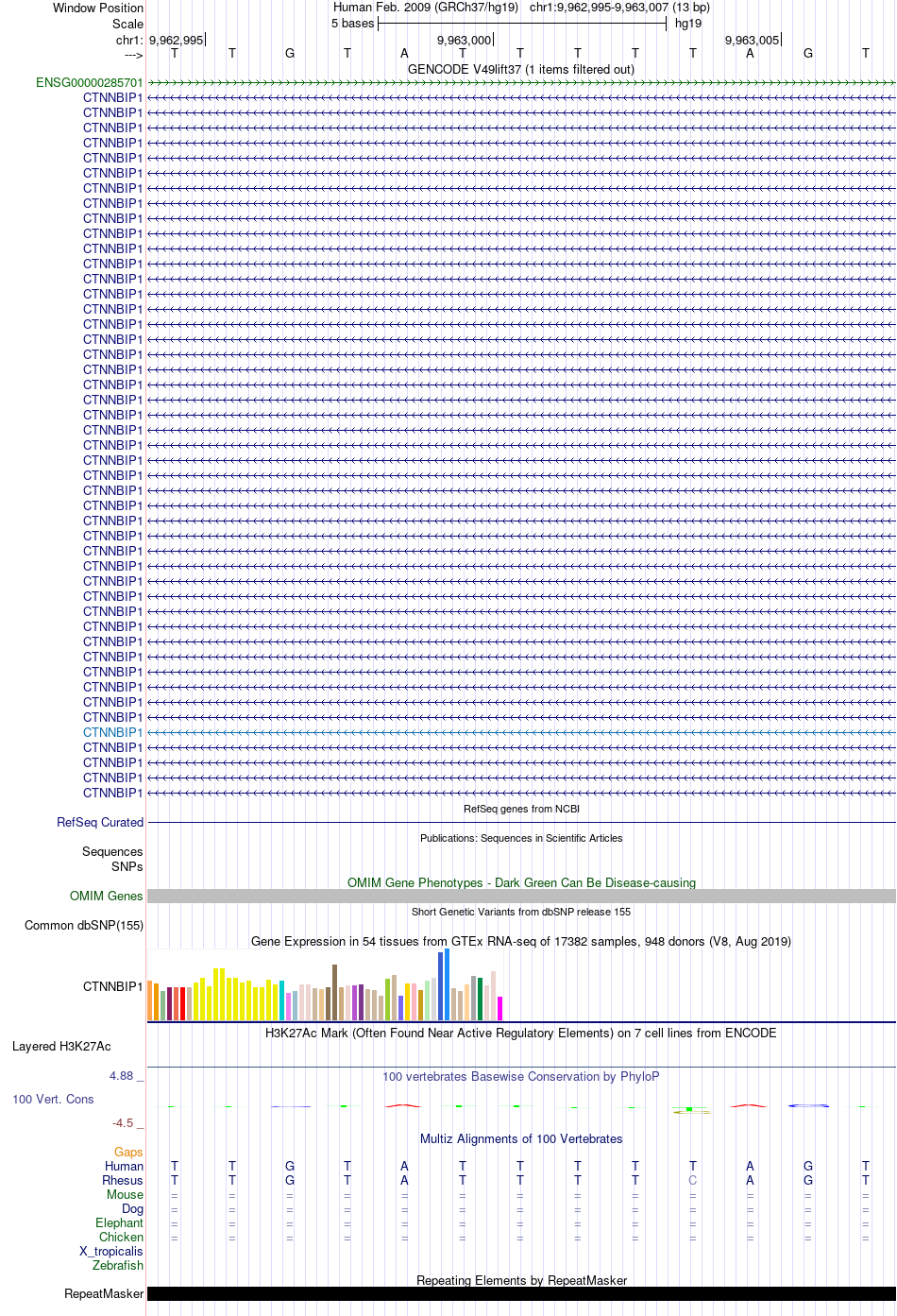Click the Layered H3K27Ac track label
The image size is (897, 1316).
tap(61, 1046)
